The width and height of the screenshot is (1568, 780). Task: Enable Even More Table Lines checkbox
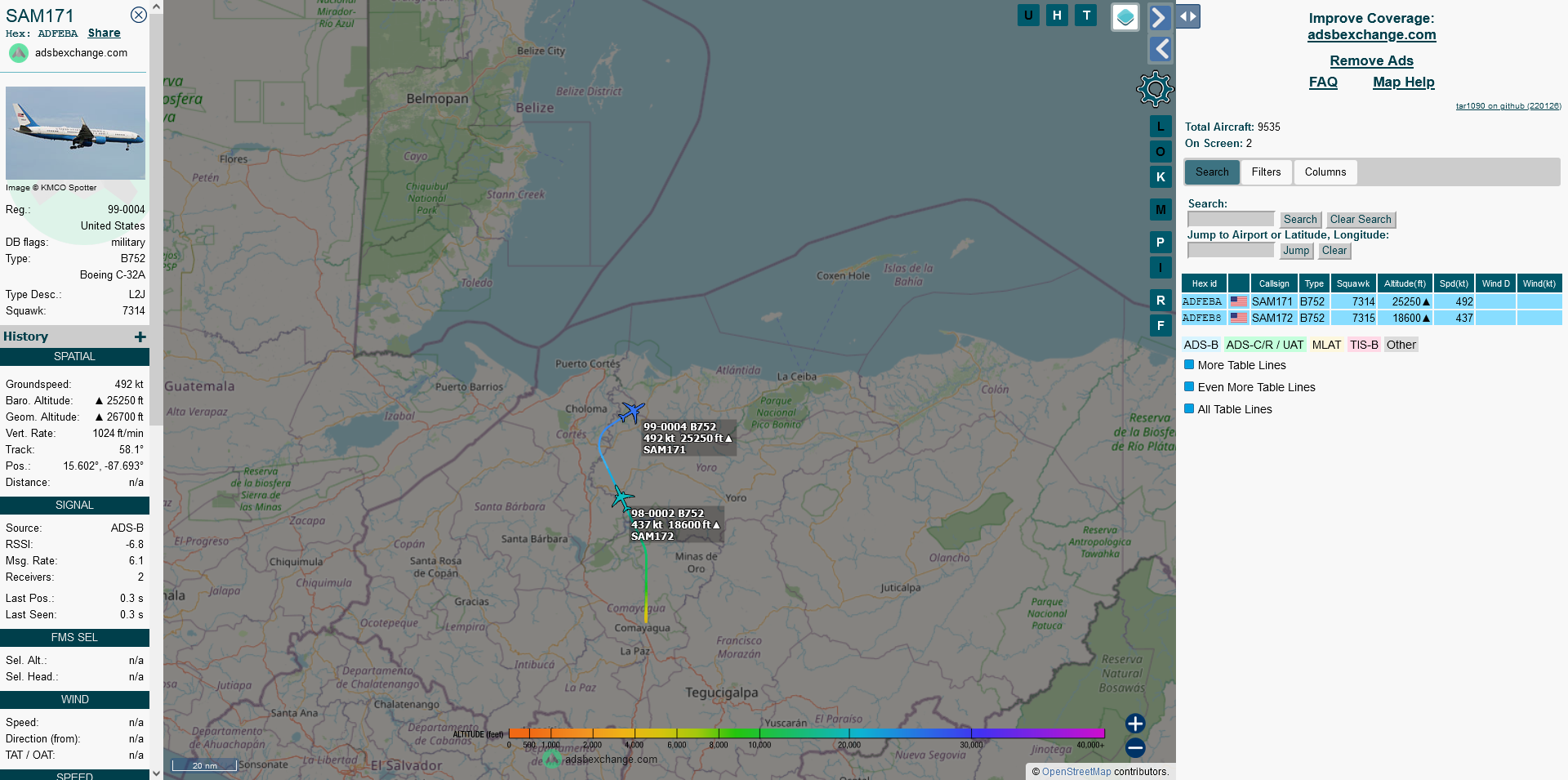coord(1190,387)
